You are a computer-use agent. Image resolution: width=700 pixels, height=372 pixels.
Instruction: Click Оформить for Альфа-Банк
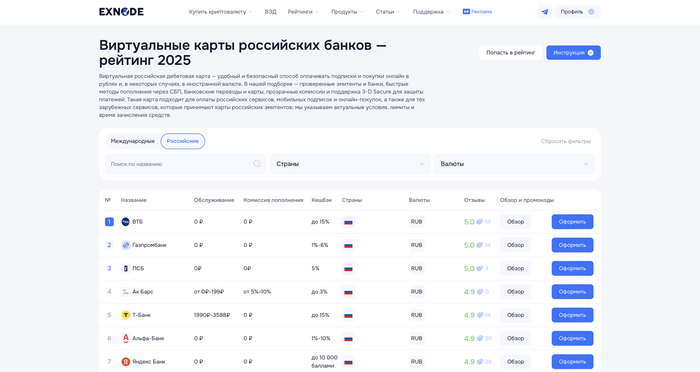572,338
